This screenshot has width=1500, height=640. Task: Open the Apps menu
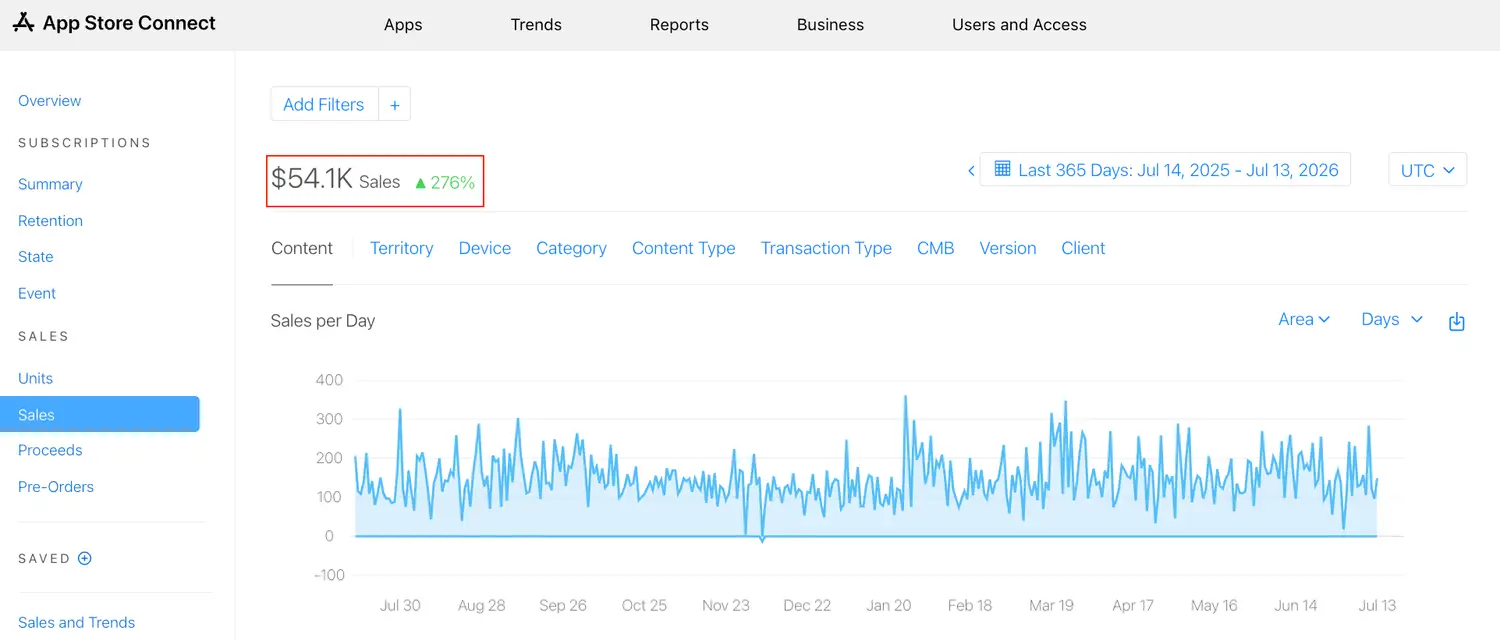pyautogui.click(x=403, y=25)
